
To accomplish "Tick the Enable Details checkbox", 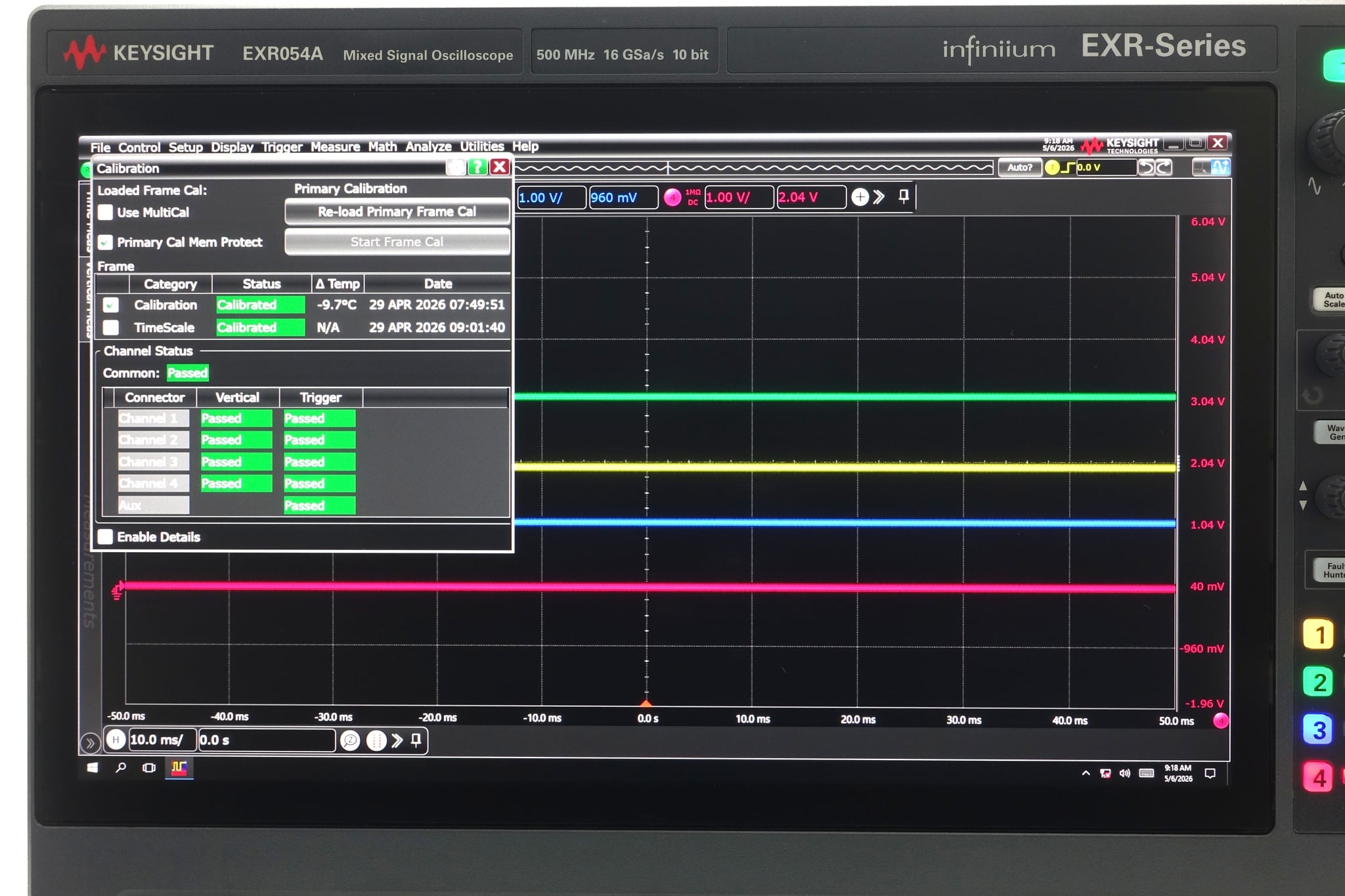I will (x=105, y=537).
